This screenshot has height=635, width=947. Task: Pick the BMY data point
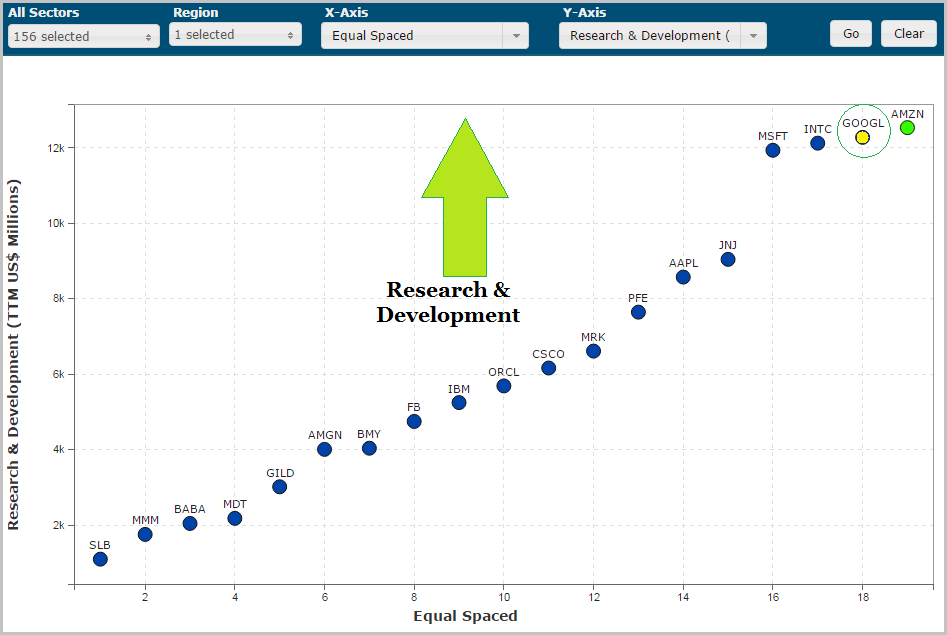click(x=369, y=448)
